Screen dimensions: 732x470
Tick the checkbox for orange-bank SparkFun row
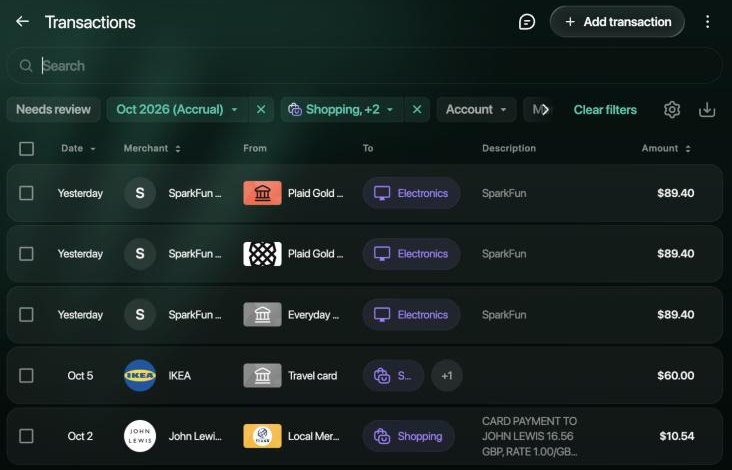tap(27, 193)
